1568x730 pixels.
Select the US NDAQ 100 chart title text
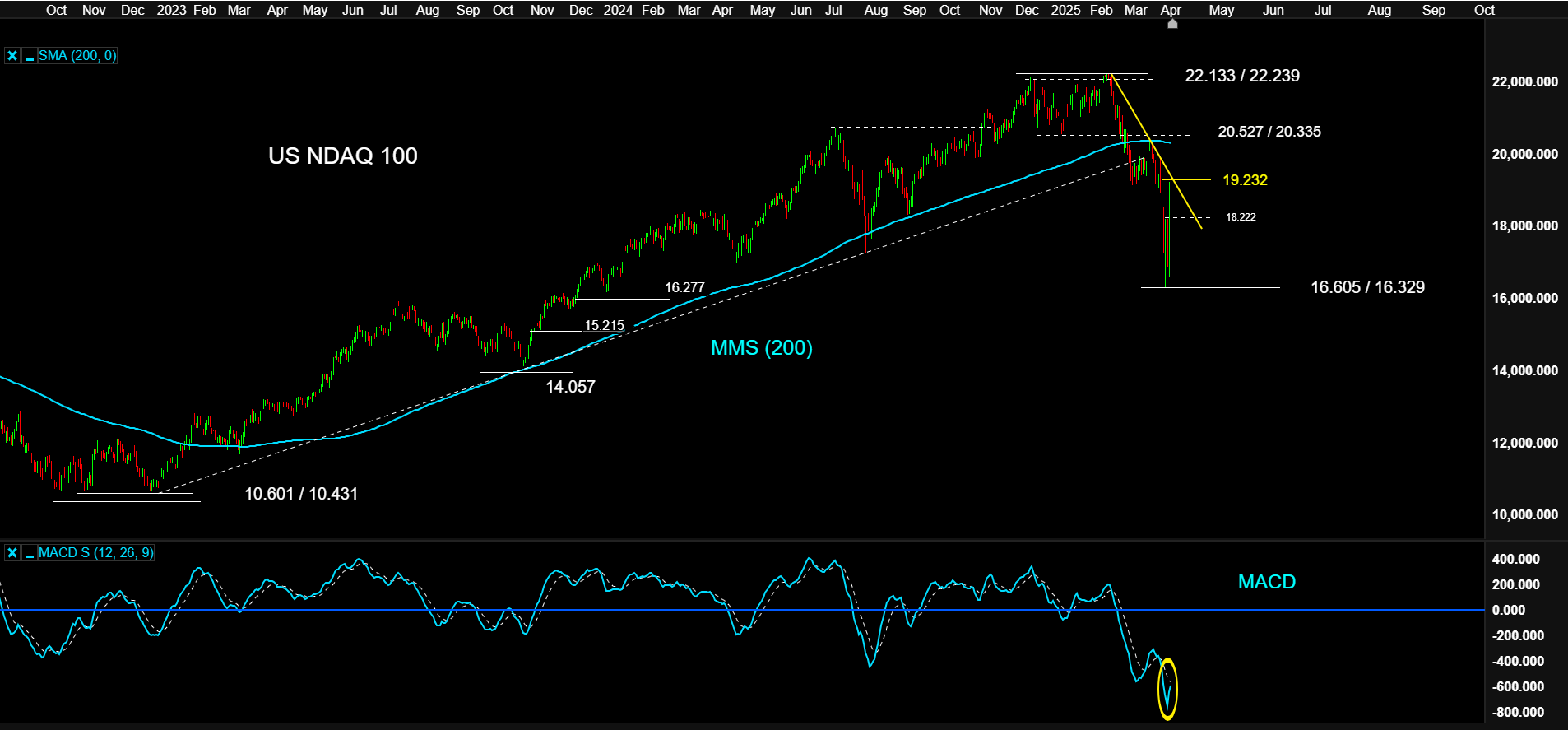343,156
